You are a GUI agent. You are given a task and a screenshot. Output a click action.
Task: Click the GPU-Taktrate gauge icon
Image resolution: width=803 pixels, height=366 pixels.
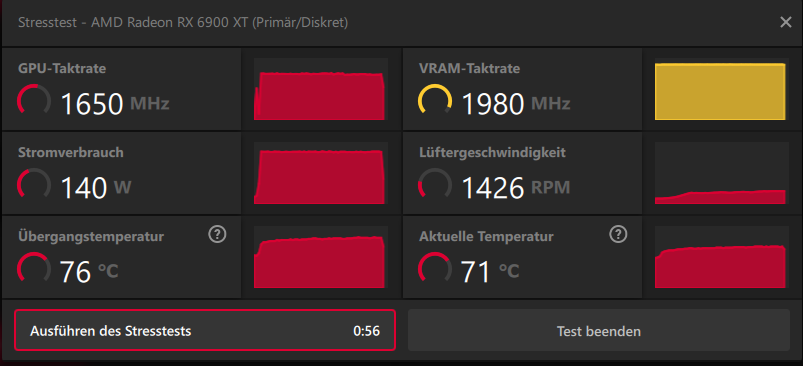[x=34, y=100]
